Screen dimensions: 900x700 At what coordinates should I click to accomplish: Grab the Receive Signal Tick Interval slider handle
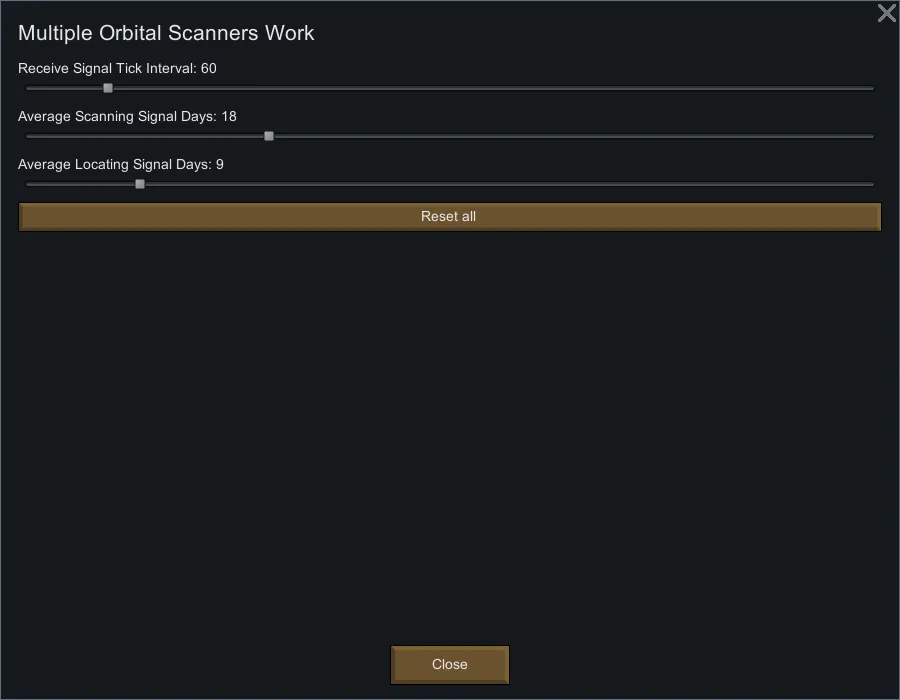(x=108, y=88)
